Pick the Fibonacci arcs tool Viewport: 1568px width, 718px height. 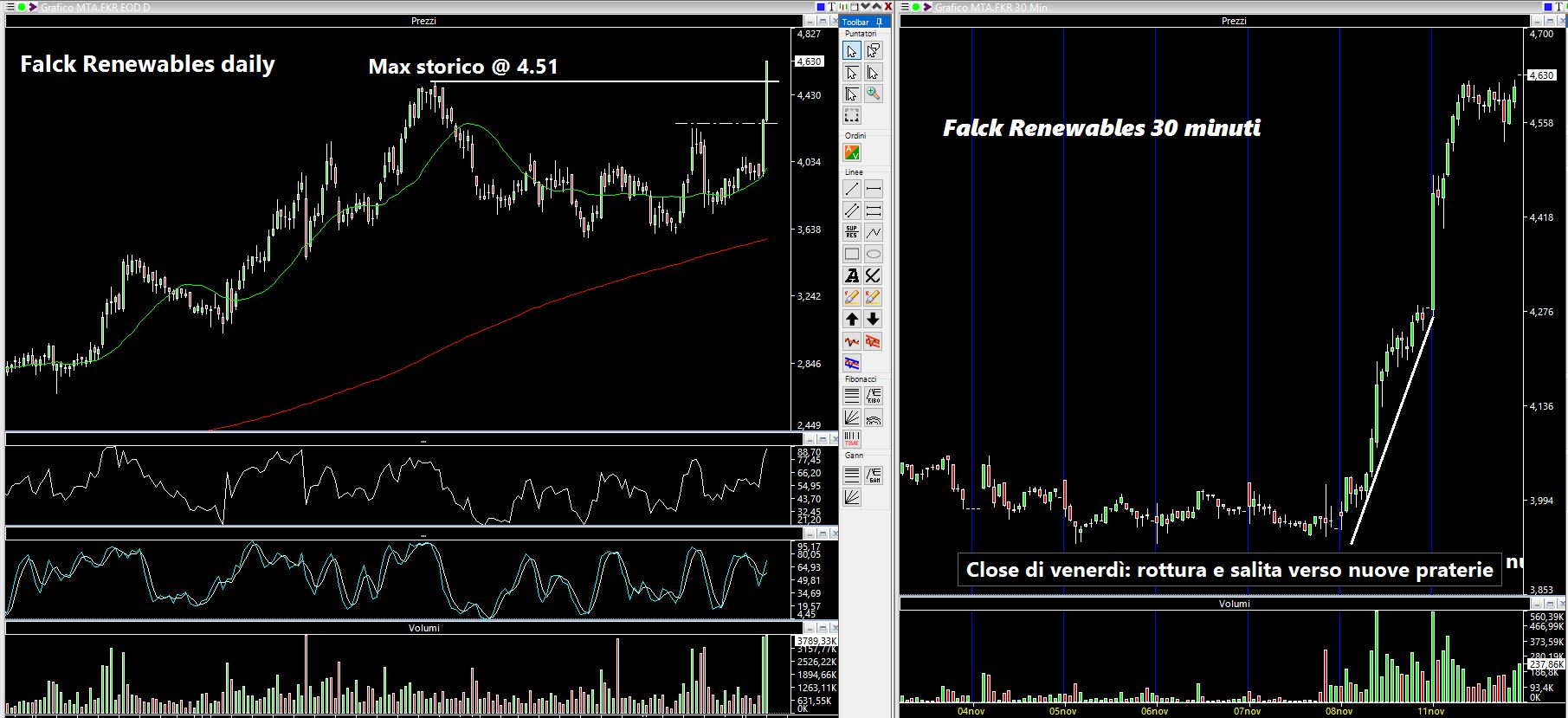point(873,418)
